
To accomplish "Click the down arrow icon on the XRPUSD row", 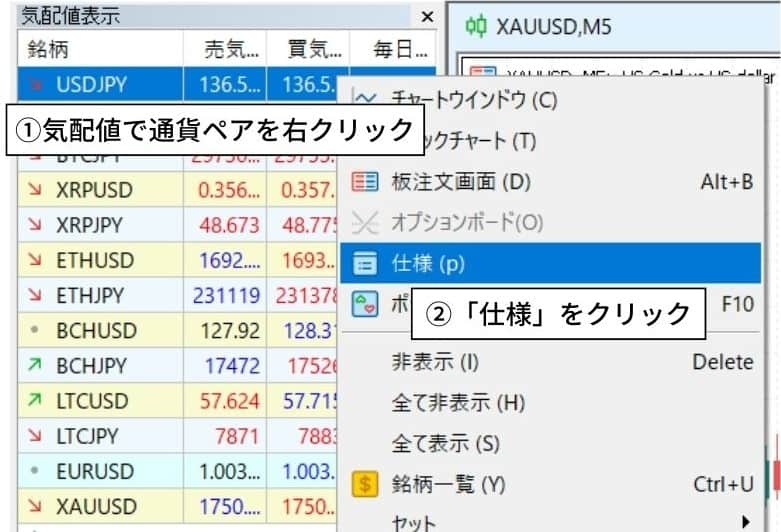I will pos(35,189).
